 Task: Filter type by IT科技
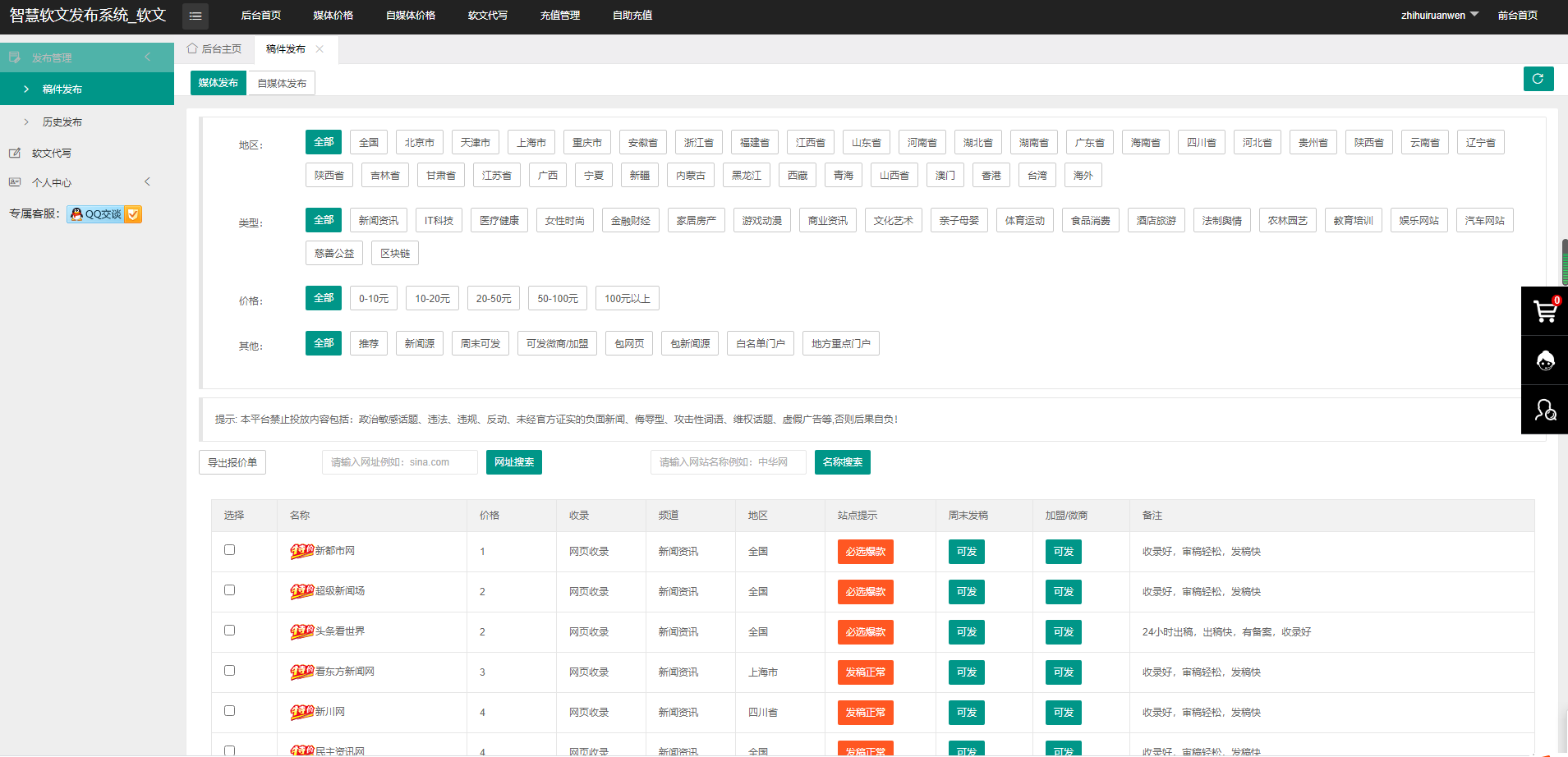coord(439,220)
